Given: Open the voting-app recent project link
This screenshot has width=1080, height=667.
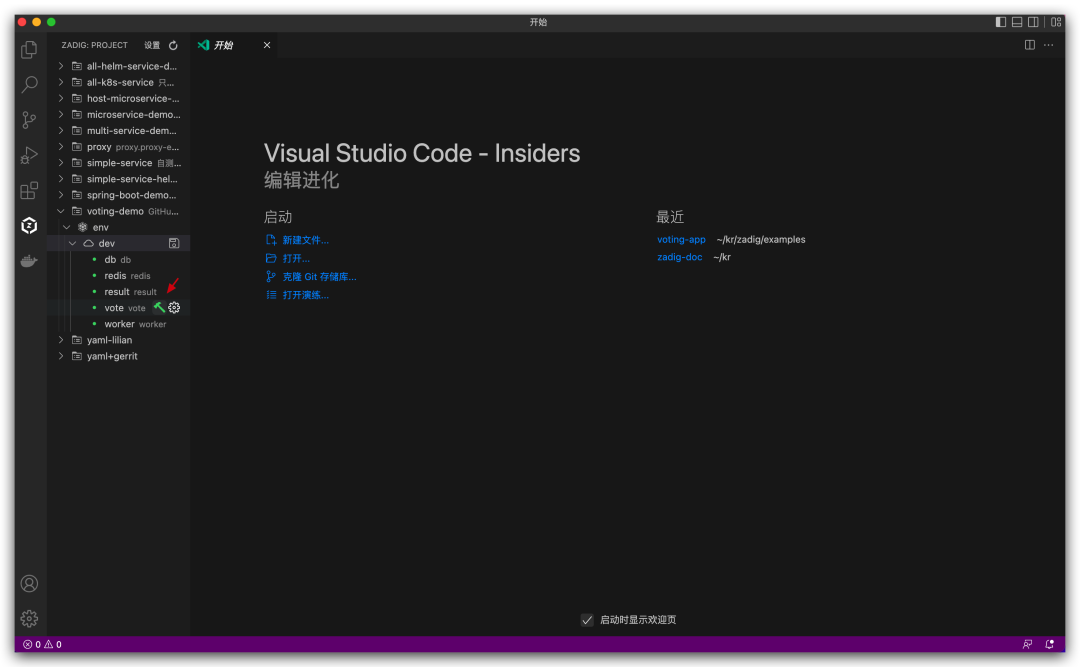Looking at the screenshot, I should click(x=681, y=239).
